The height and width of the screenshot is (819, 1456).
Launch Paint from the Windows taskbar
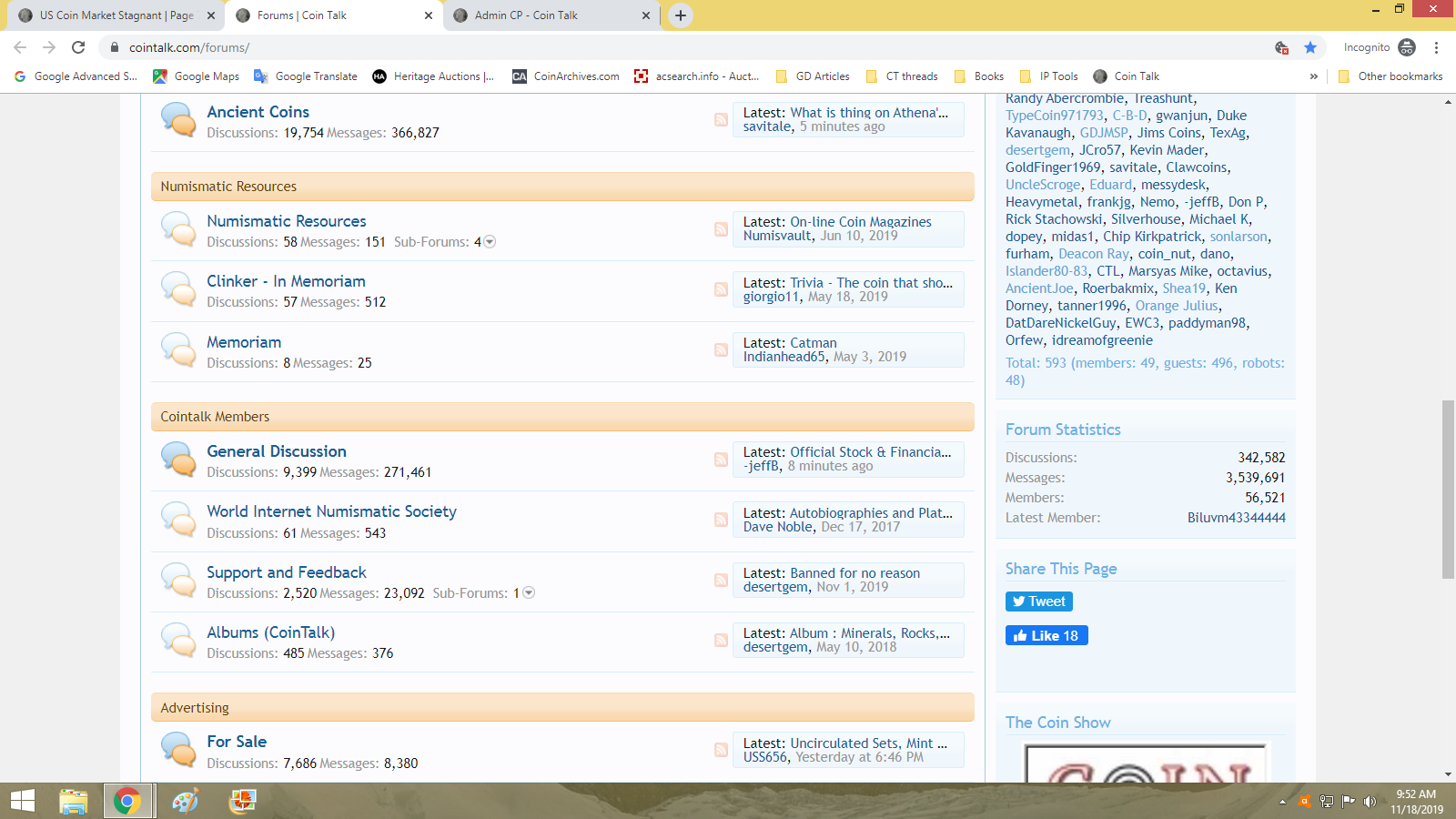point(185,801)
